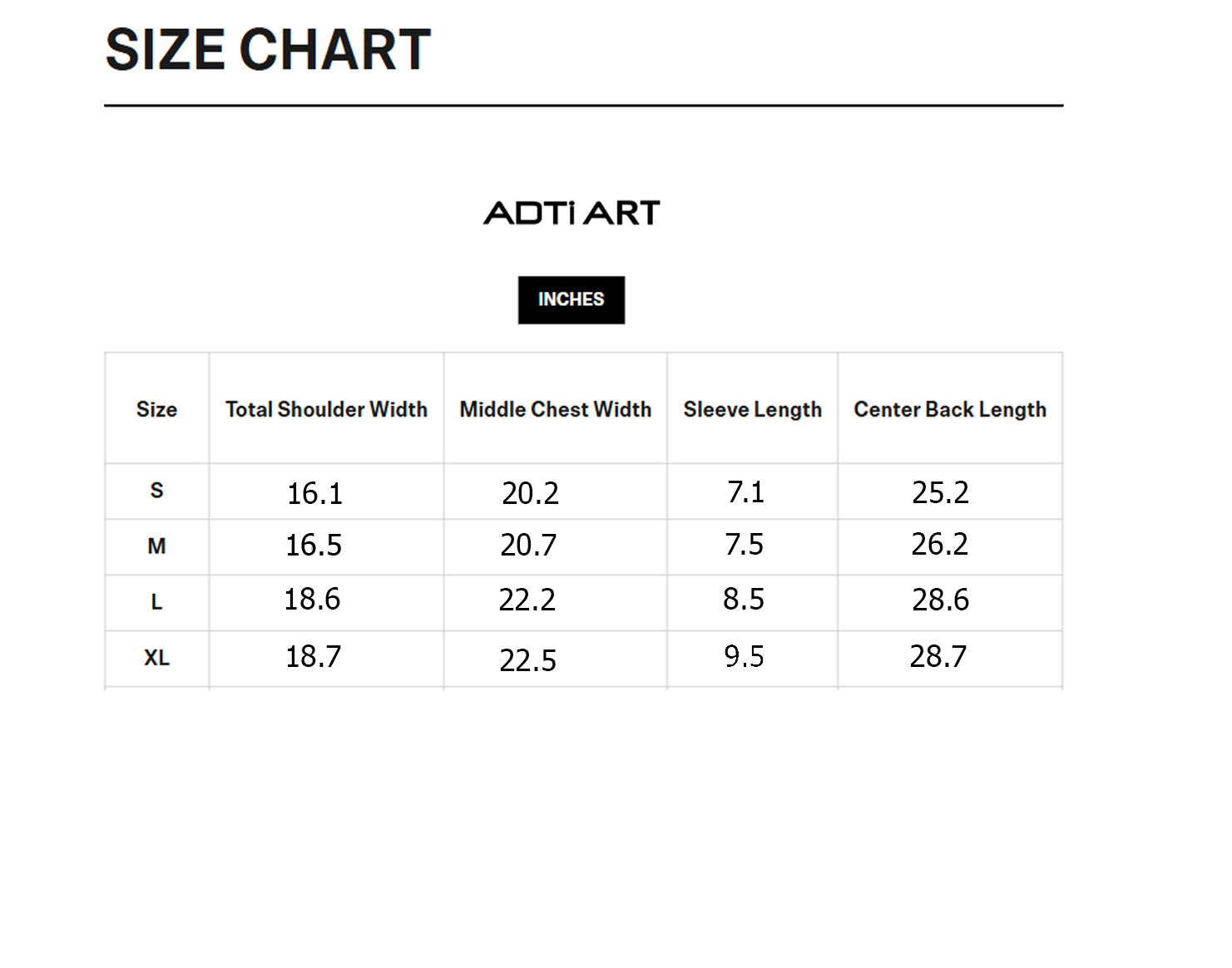Click chest width value 20.7
Image resolution: width=1232 pixels, height=968 pixels.
click(528, 545)
